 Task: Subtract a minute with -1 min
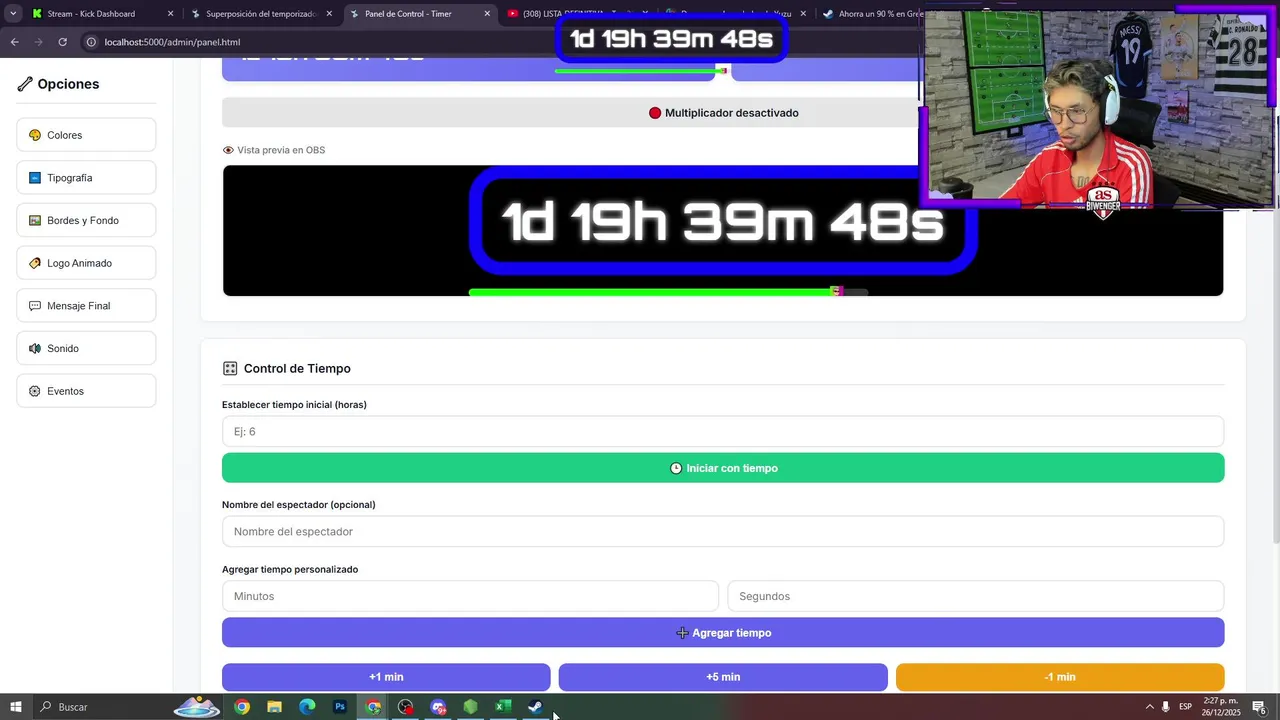click(x=1060, y=677)
